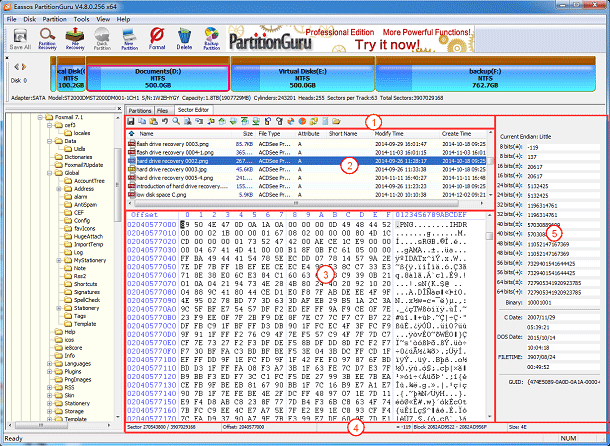Click the folder tree vertical scrollbar thumb

coord(117,185)
